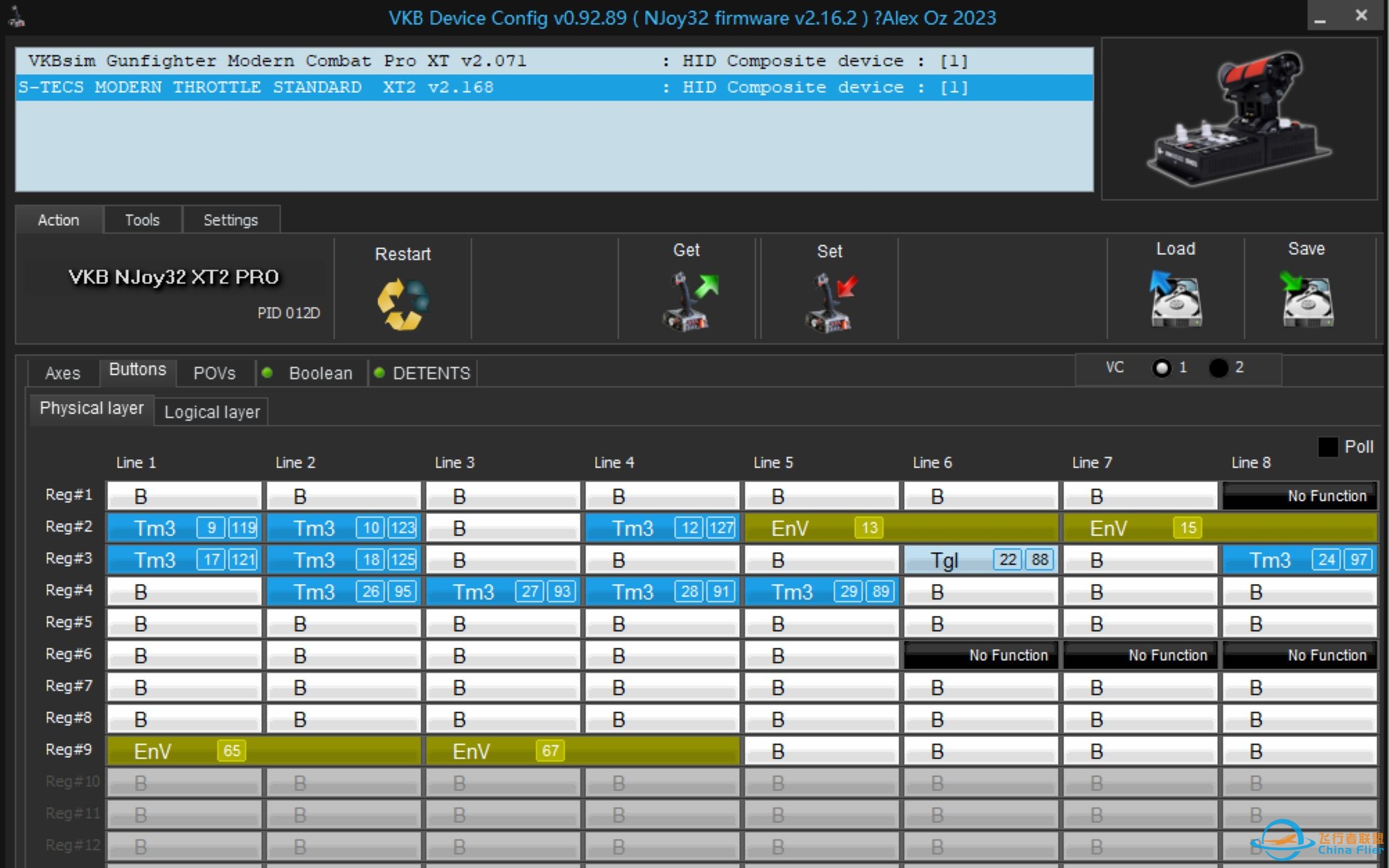Screen dimensions: 1389x868
Task: Click the B cell at Reg#1 Line 7
Action: [x=1140, y=496]
